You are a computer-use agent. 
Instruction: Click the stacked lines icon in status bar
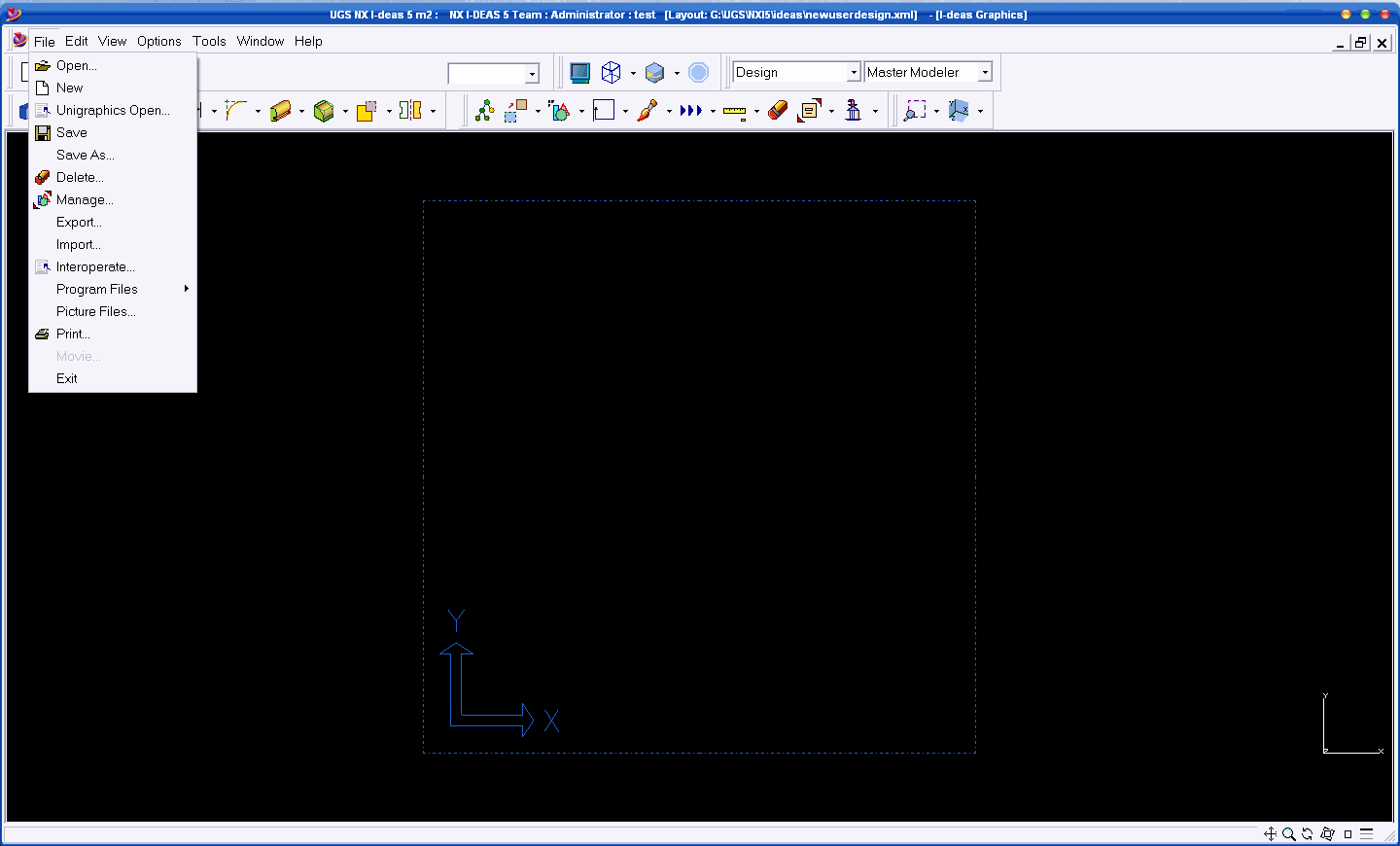[1366, 834]
